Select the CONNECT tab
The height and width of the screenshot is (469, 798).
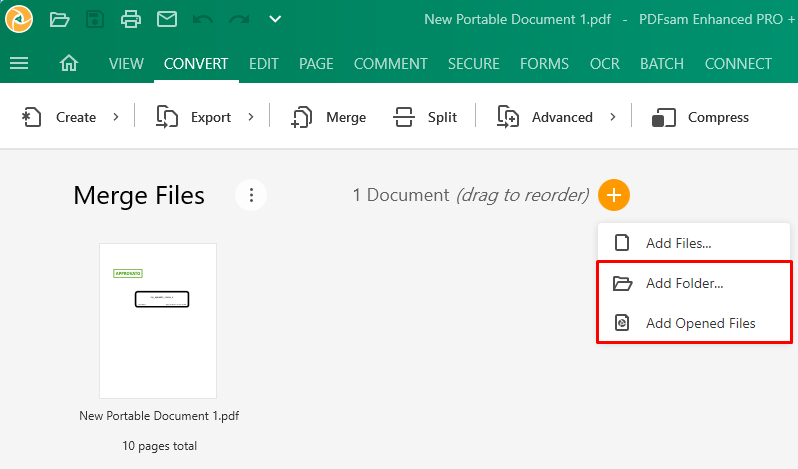pyautogui.click(x=738, y=64)
